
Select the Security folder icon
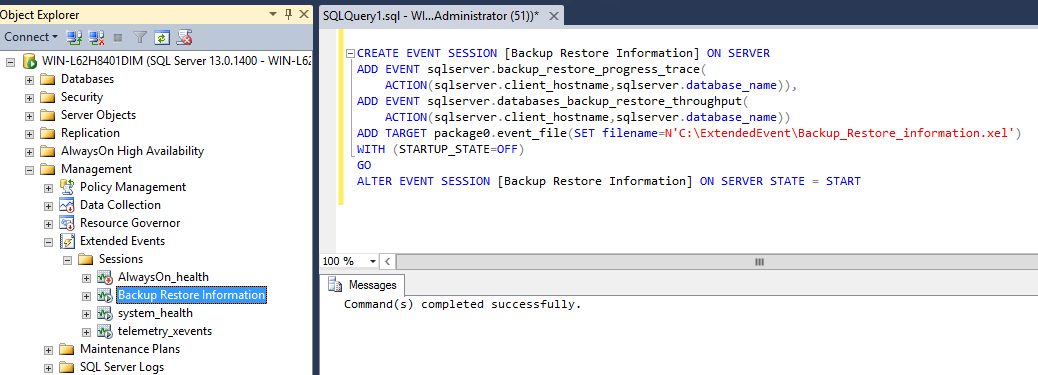tap(47, 97)
